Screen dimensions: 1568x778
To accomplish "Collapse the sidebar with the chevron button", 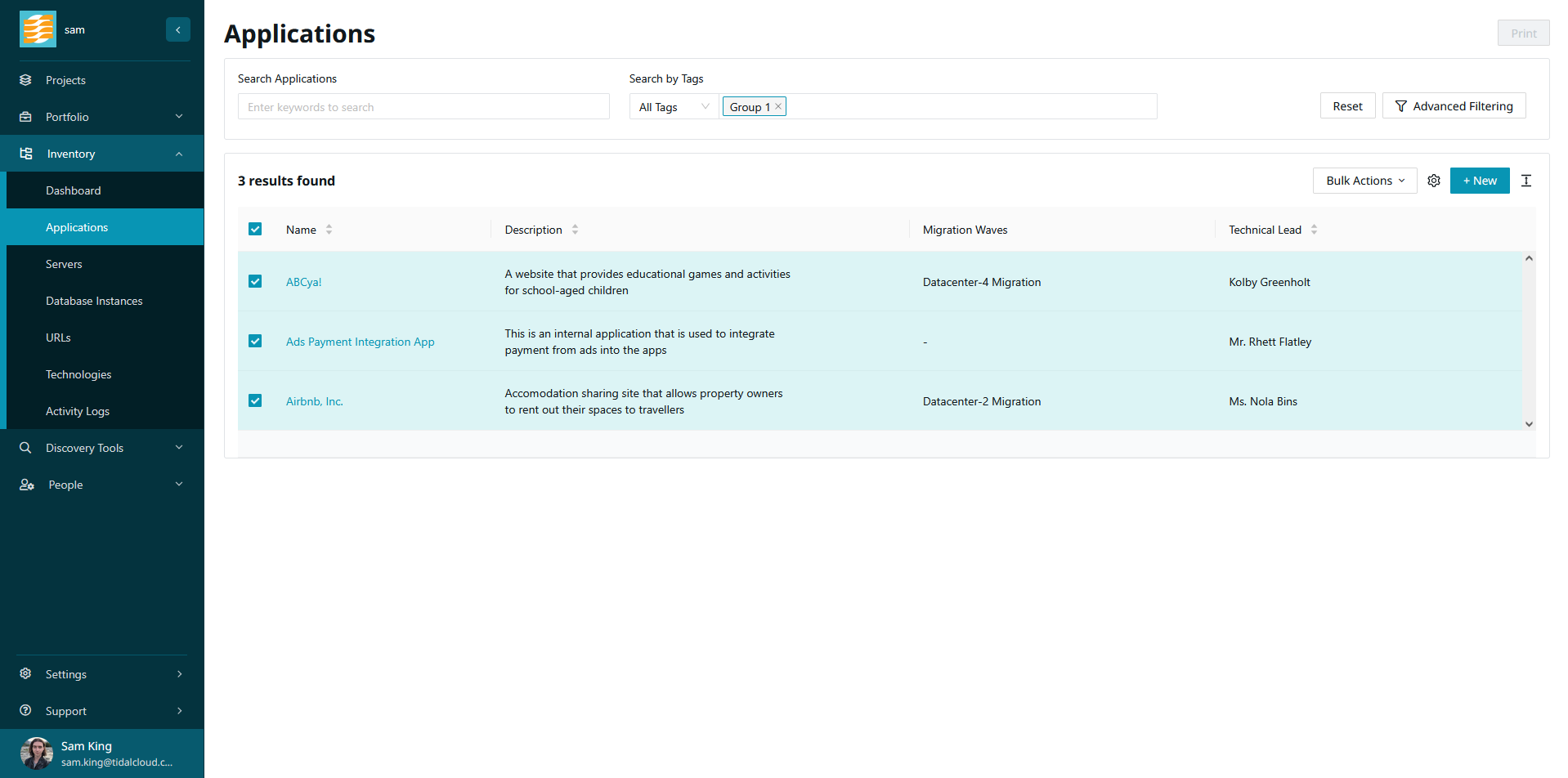I will tap(177, 29).
